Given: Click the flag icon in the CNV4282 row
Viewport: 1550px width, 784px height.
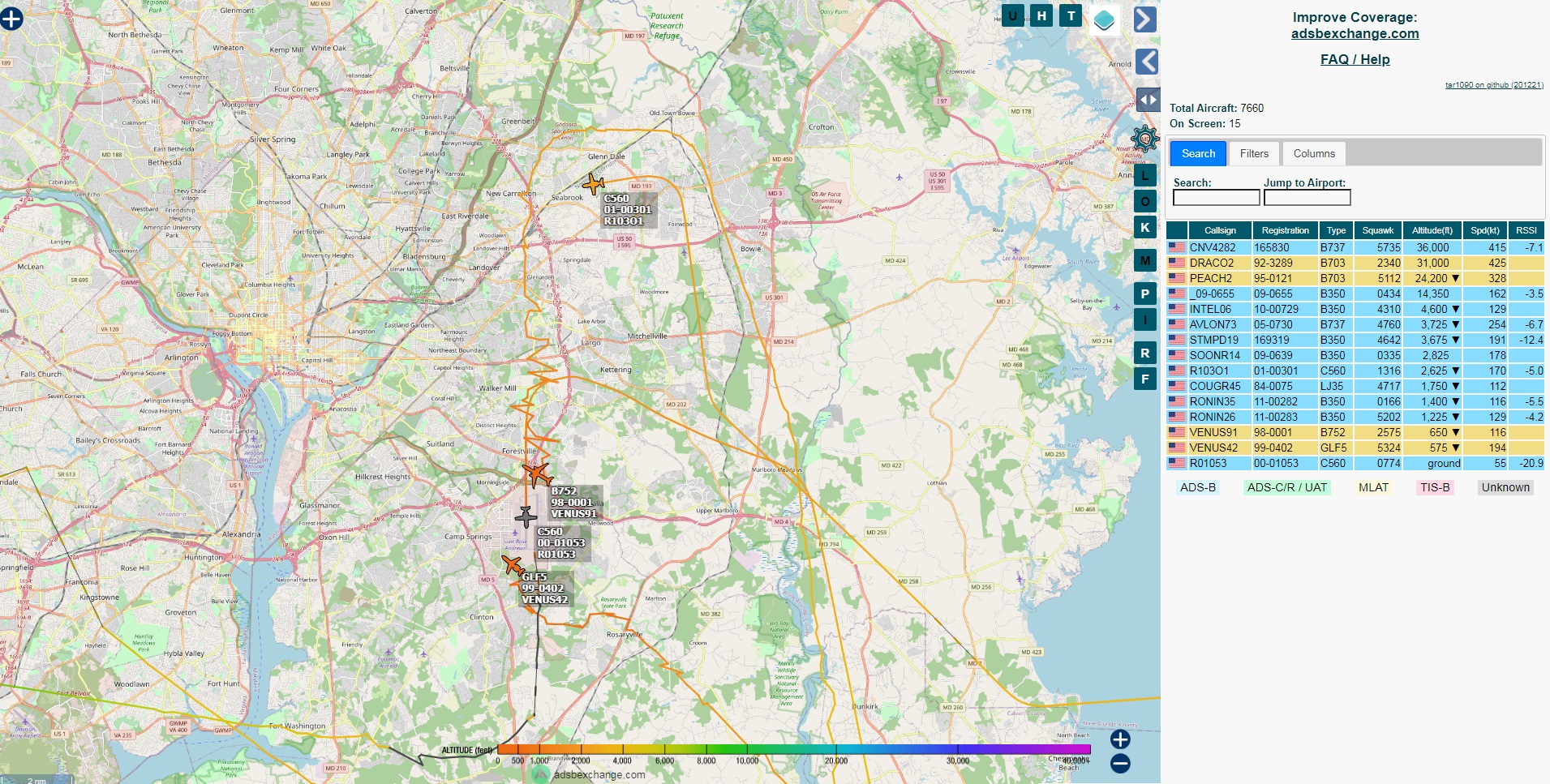Looking at the screenshot, I should 1177,247.
